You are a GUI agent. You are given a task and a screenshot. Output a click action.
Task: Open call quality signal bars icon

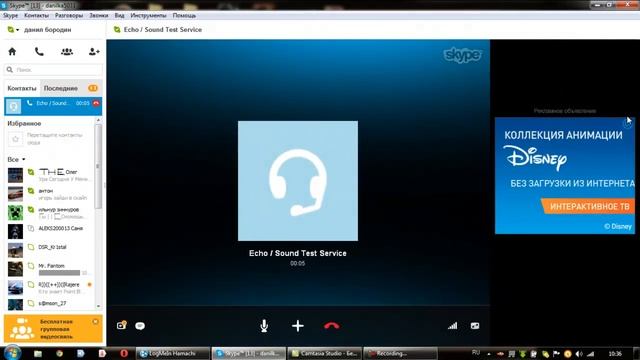point(453,326)
